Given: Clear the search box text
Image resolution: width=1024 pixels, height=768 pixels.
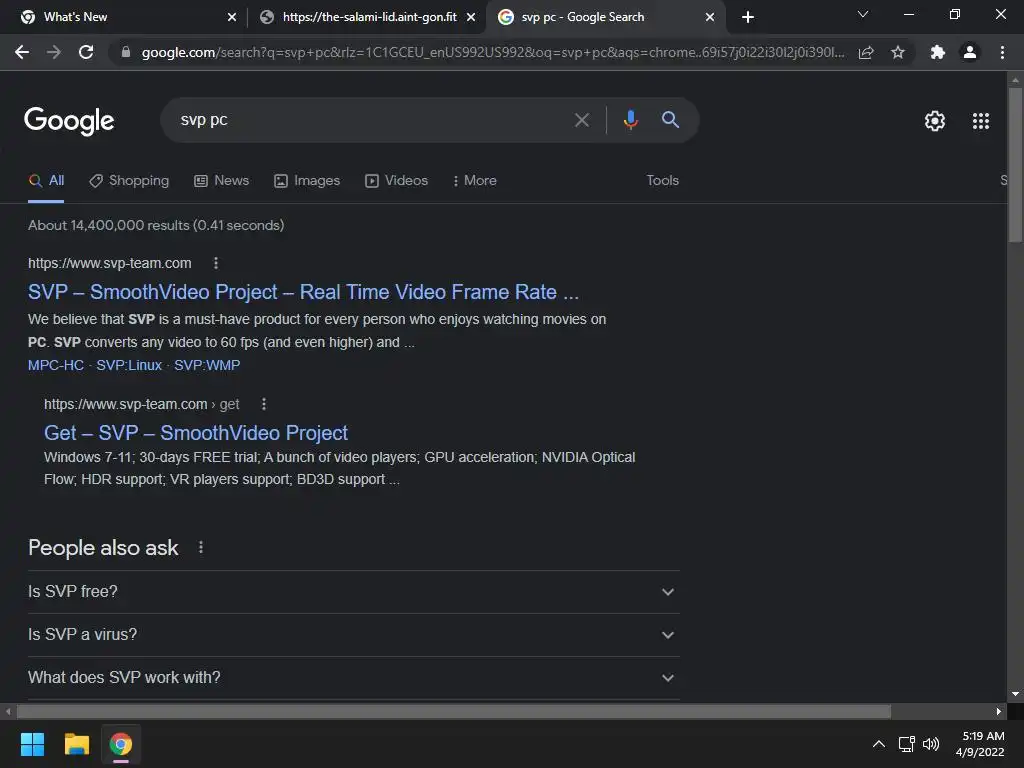Looking at the screenshot, I should click(x=581, y=120).
